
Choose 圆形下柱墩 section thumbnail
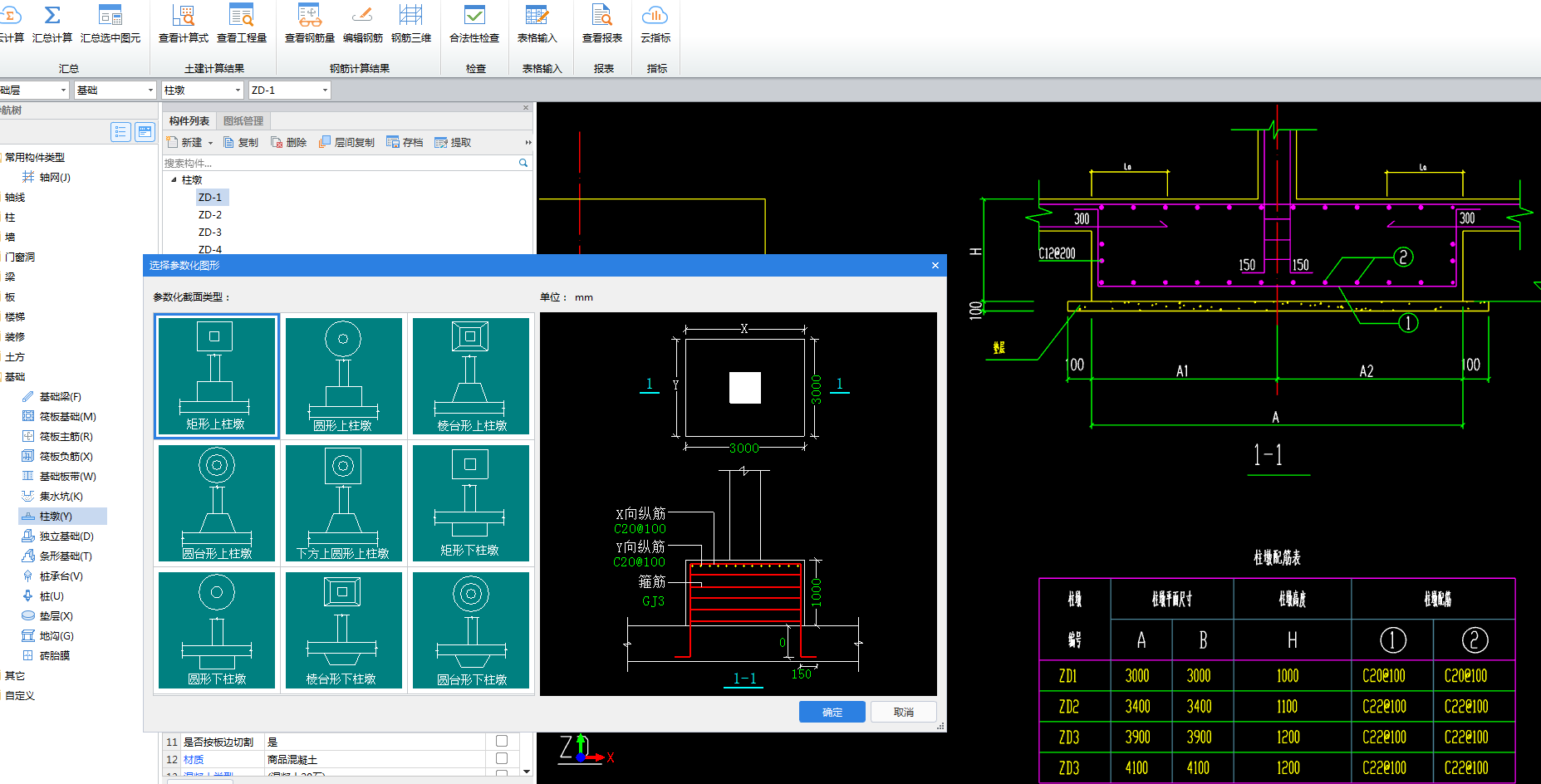[x=217, y=630]
